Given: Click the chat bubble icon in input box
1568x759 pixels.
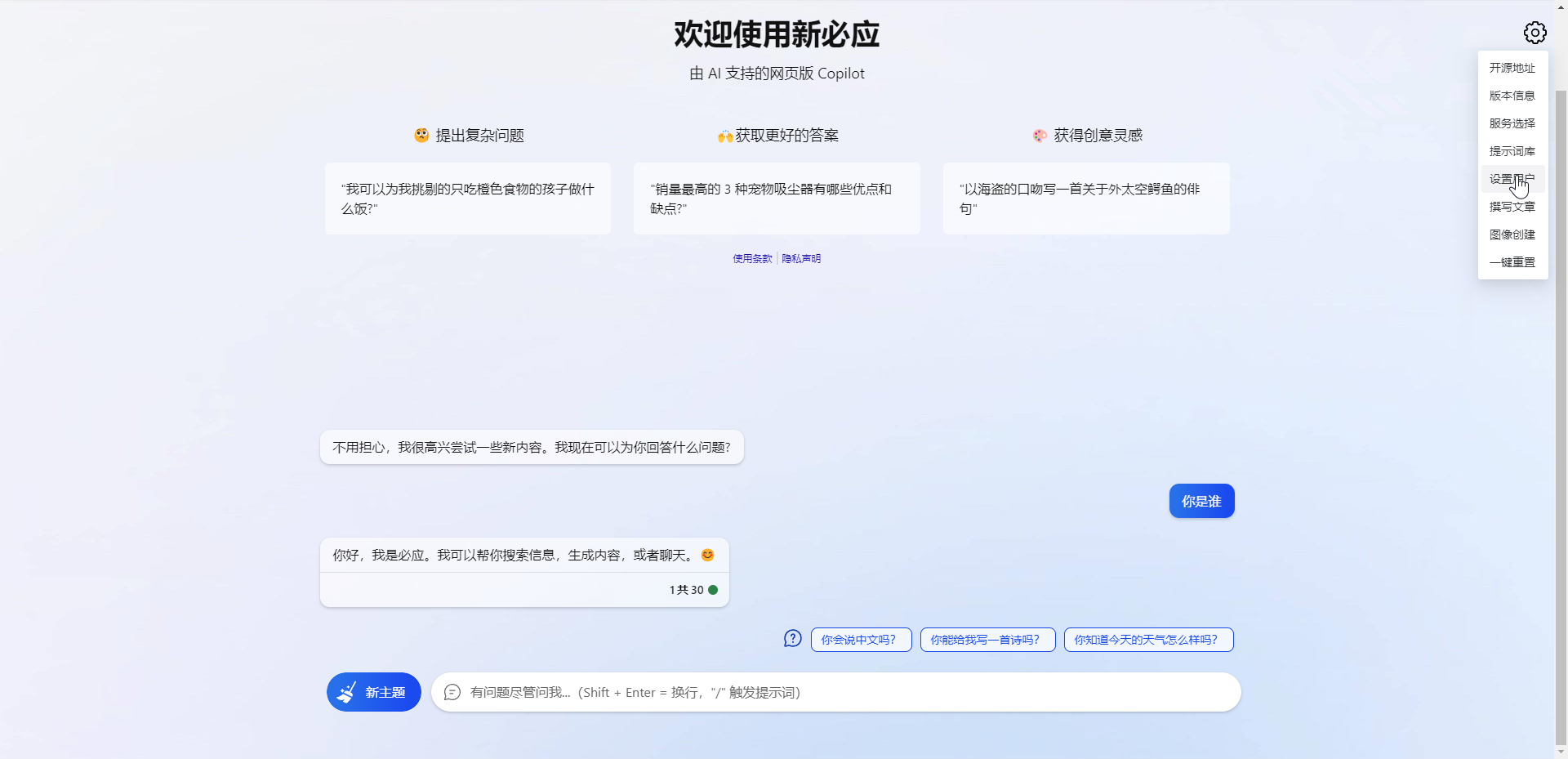Looking at the screenshot, I should click(x=452, y=692).
